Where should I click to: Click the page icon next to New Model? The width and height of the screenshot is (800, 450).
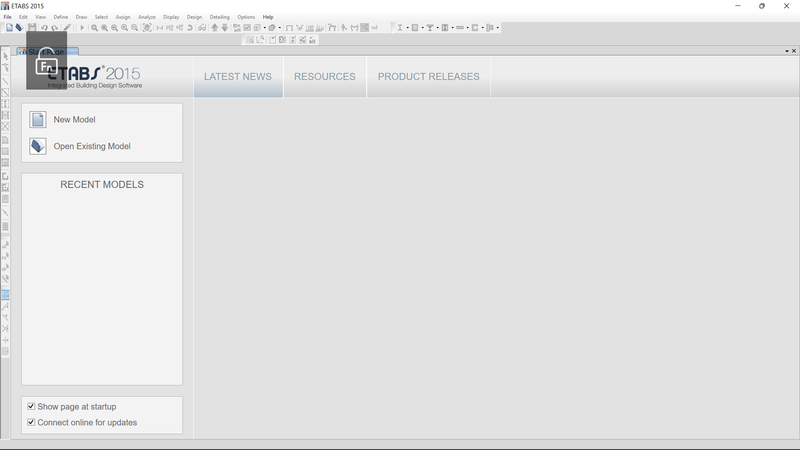click(38, 119)
